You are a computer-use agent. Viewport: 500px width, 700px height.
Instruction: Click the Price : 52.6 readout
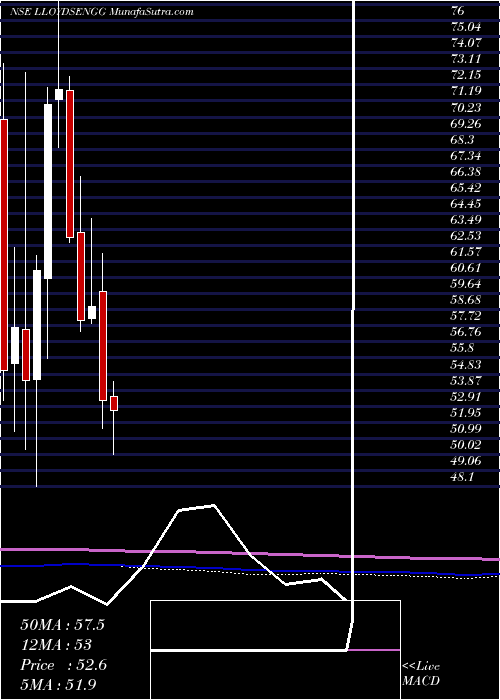tap(63, 665)
